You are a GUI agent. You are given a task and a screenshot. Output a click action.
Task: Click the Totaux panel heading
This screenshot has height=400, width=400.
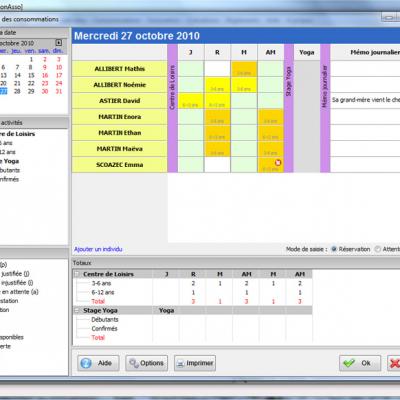point(82,263)
